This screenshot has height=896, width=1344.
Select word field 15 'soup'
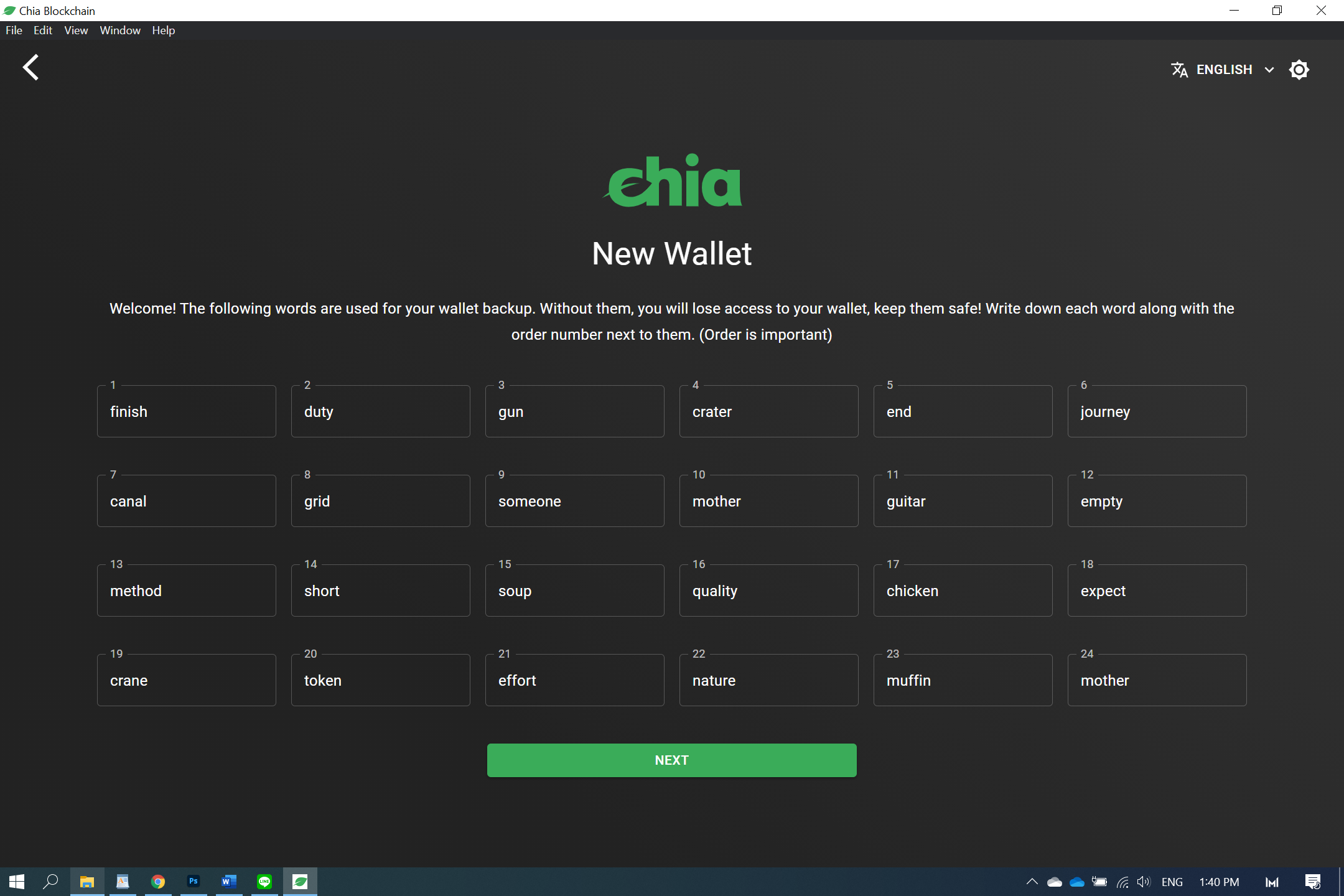click(x=574, y=590)
